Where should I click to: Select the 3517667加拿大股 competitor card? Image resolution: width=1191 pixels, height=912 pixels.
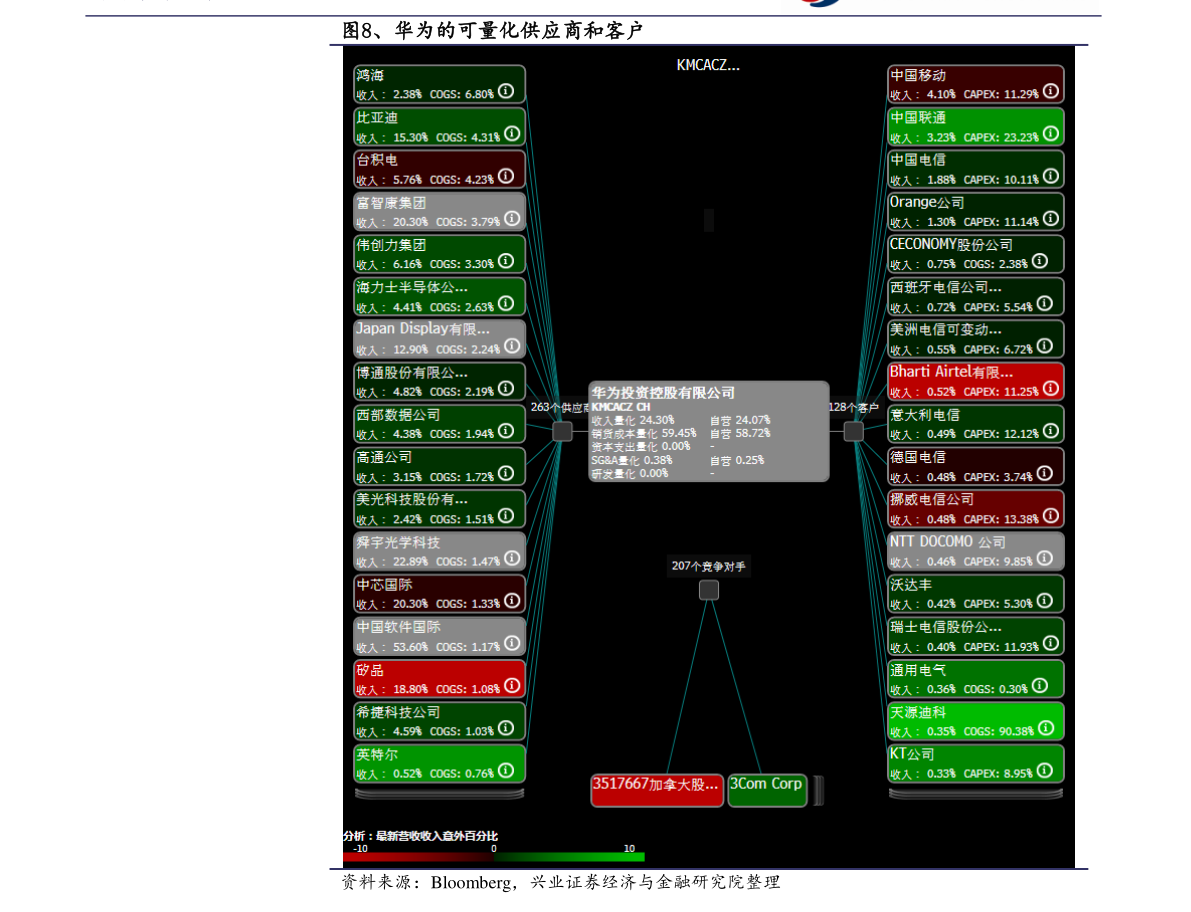(656, 790)
